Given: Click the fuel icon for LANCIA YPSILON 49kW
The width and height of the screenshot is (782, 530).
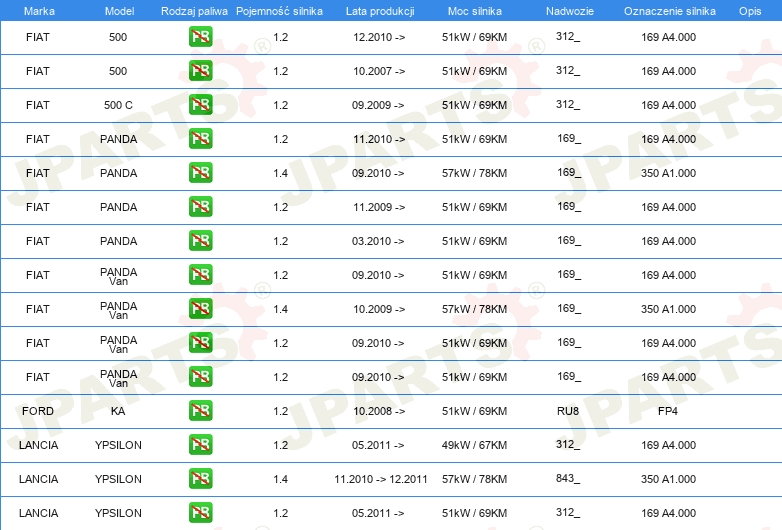Looking at the screenshot, I should (200, 444).
